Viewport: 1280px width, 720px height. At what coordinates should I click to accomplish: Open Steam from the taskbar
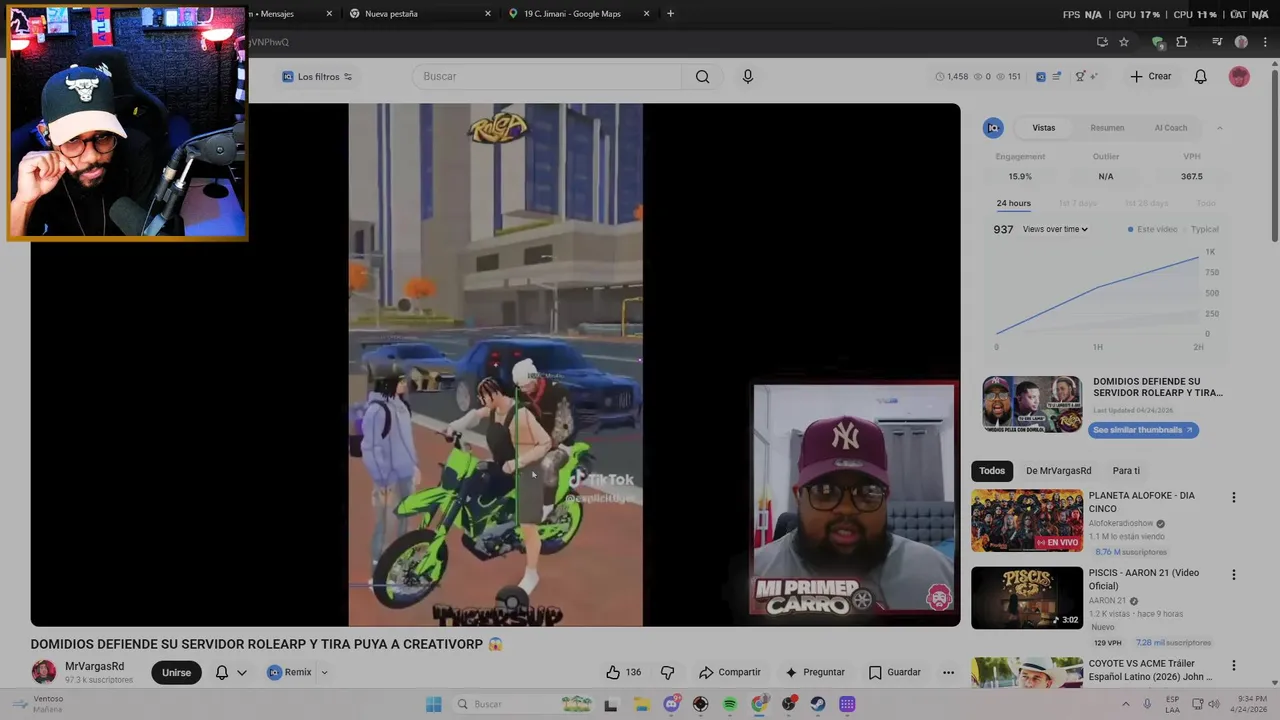pos(818,705)
